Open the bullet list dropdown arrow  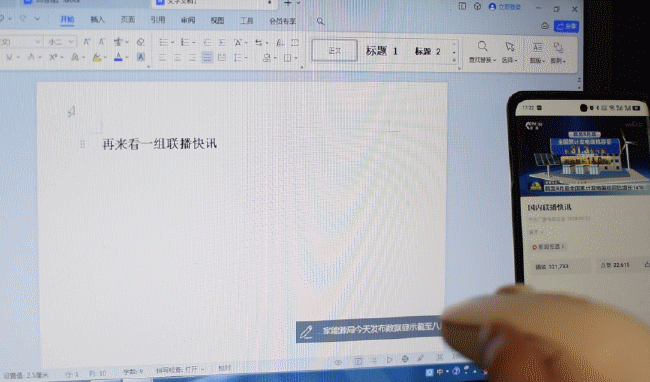coord(172,43)
